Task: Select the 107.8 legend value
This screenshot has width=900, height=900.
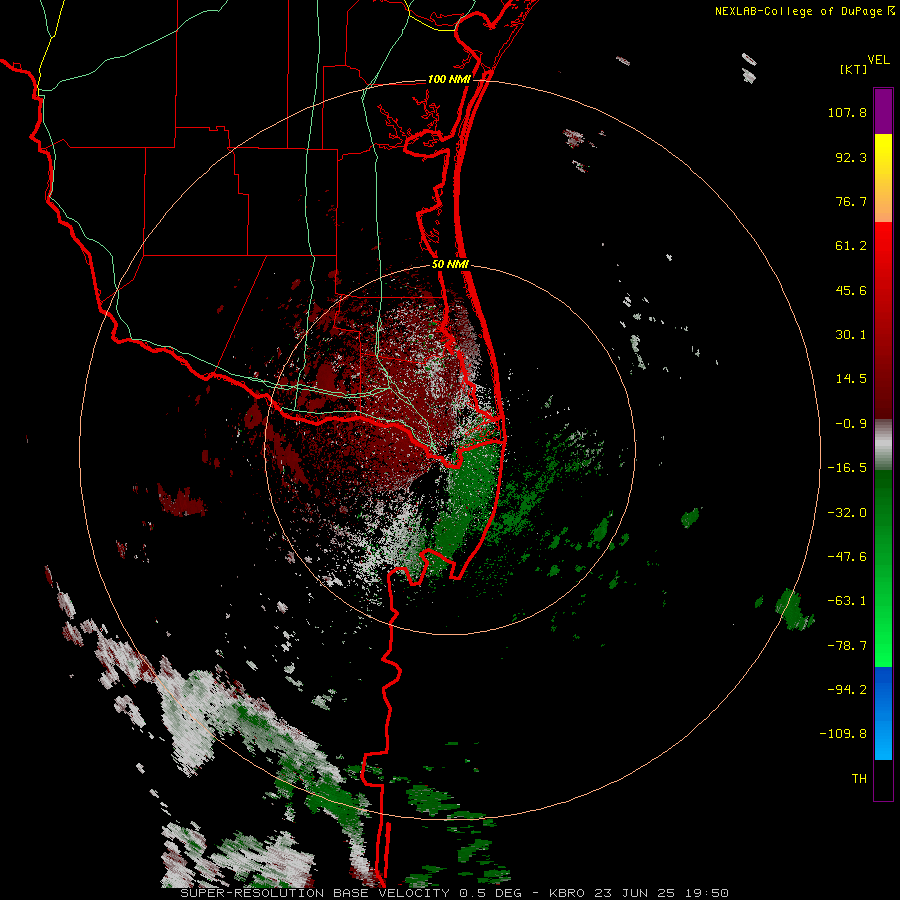Action: (x=847, y=112)
